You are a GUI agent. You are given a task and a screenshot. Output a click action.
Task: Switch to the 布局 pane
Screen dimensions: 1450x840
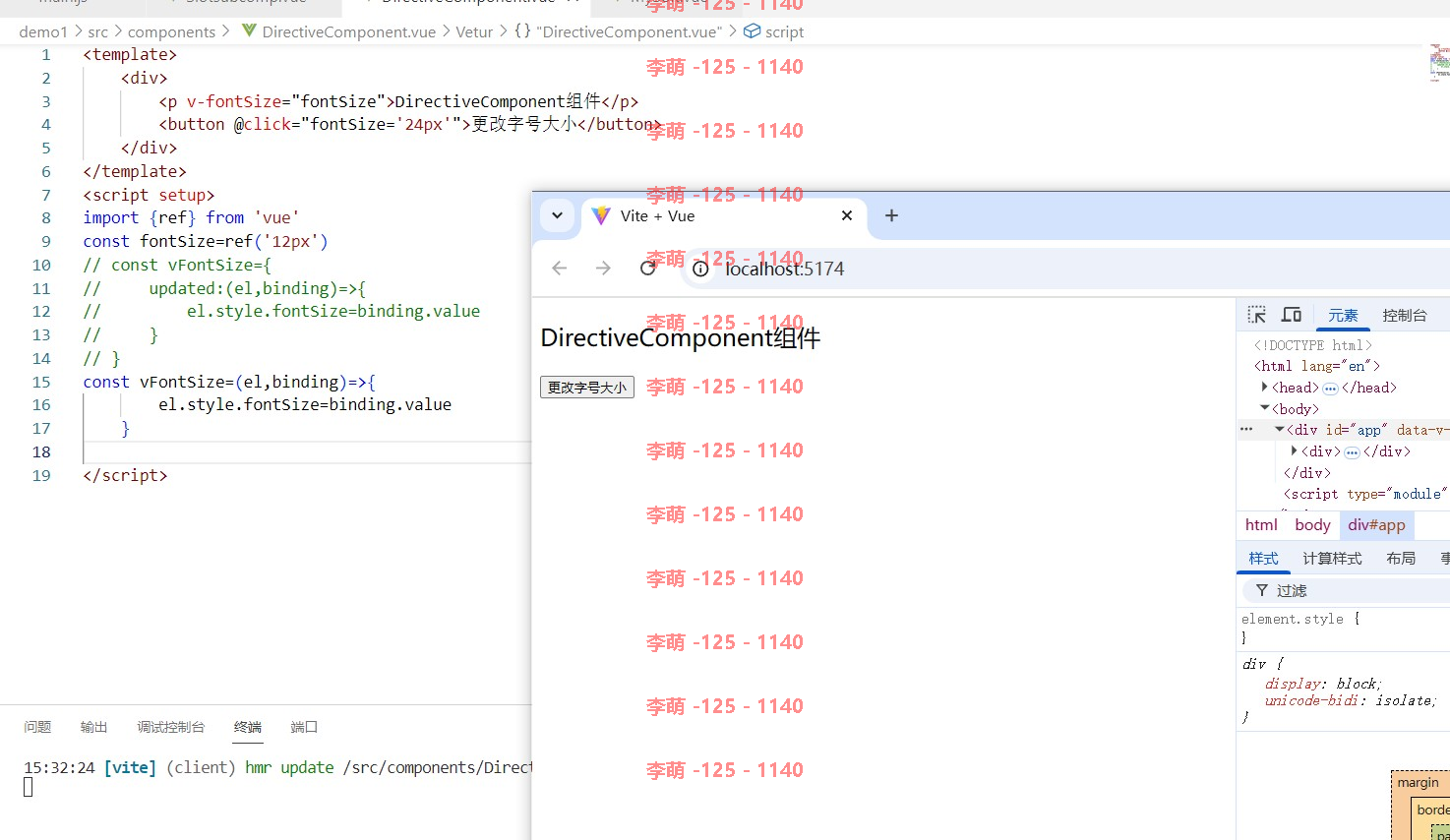click(1401, 559)
